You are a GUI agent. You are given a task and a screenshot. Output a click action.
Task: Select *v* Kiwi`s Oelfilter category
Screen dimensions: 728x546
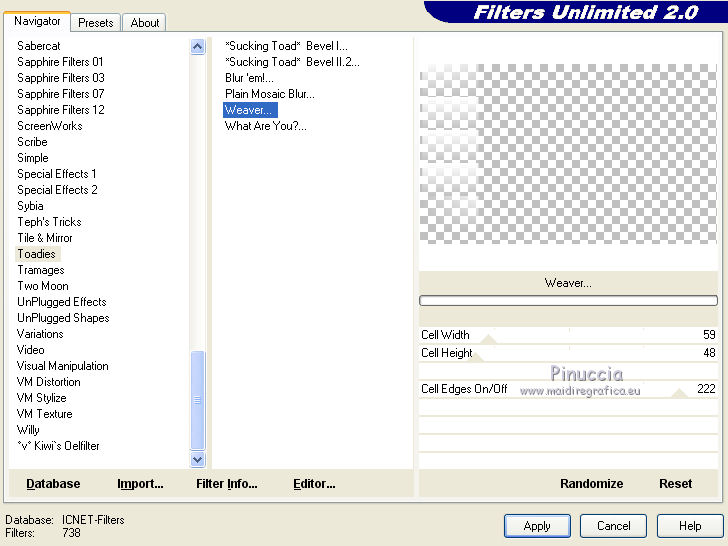pos(58,446)
